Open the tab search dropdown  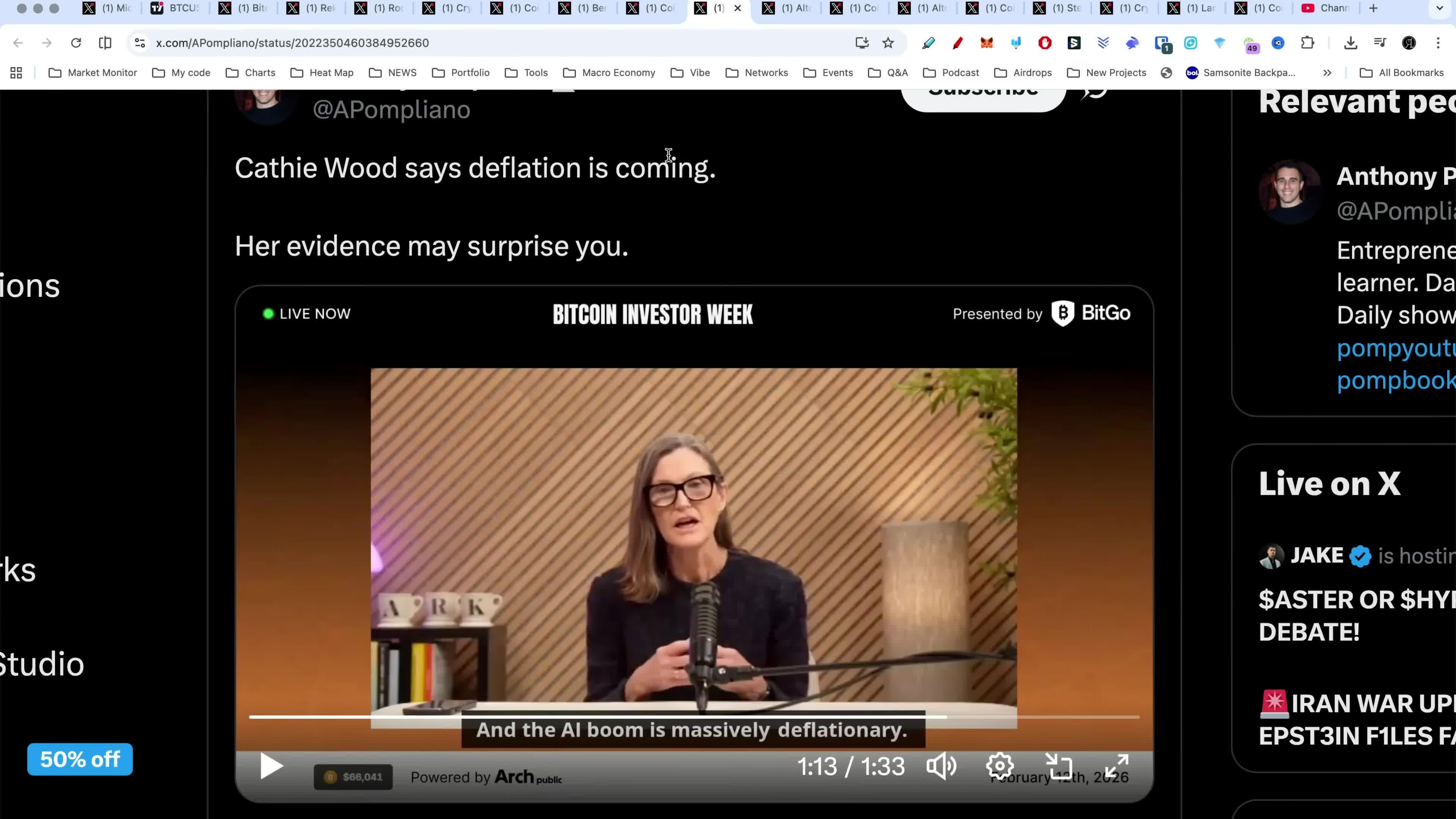[1440, 8]
